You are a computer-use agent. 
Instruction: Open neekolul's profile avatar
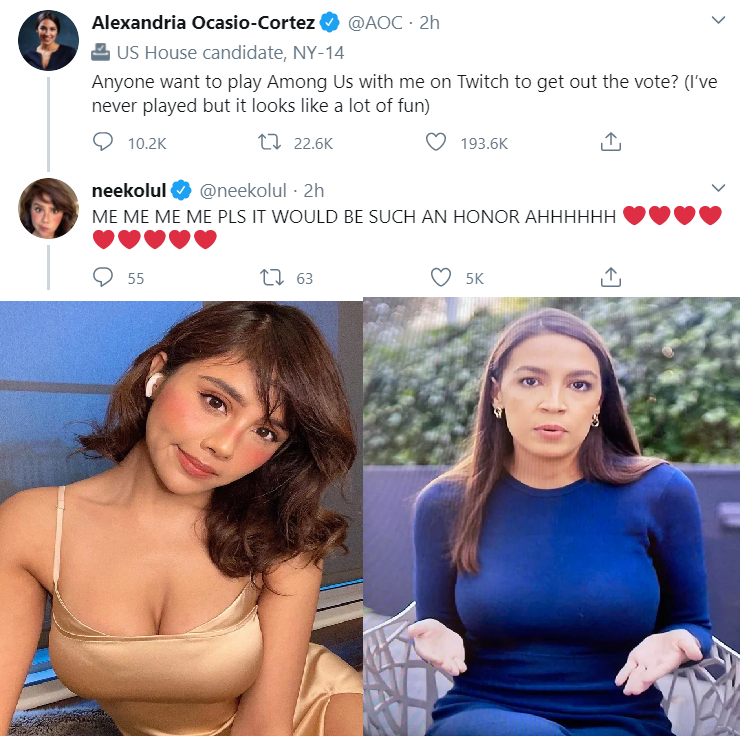[48, 208]
